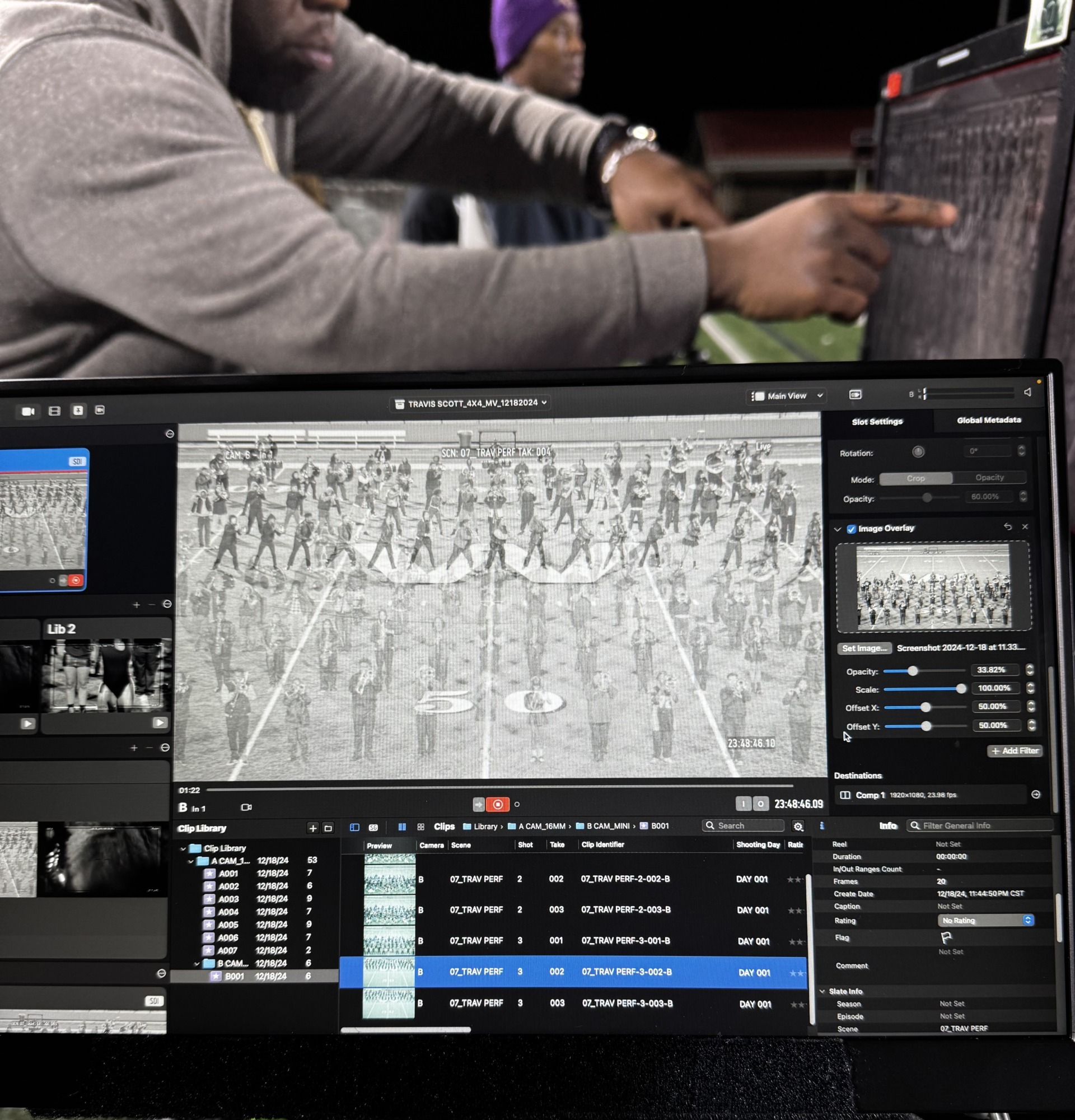Click the camera icon in top toolbar

click(27, 412)
